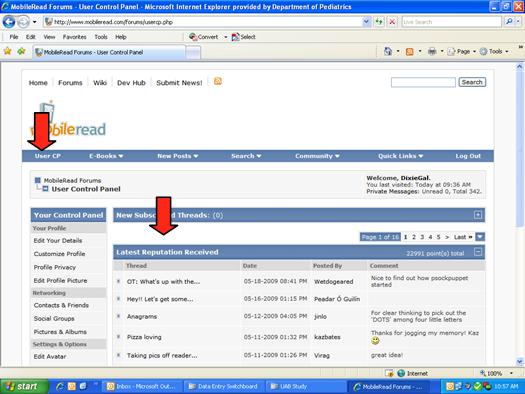Open the E-Books dropdown menu

(x=106, y=156)
